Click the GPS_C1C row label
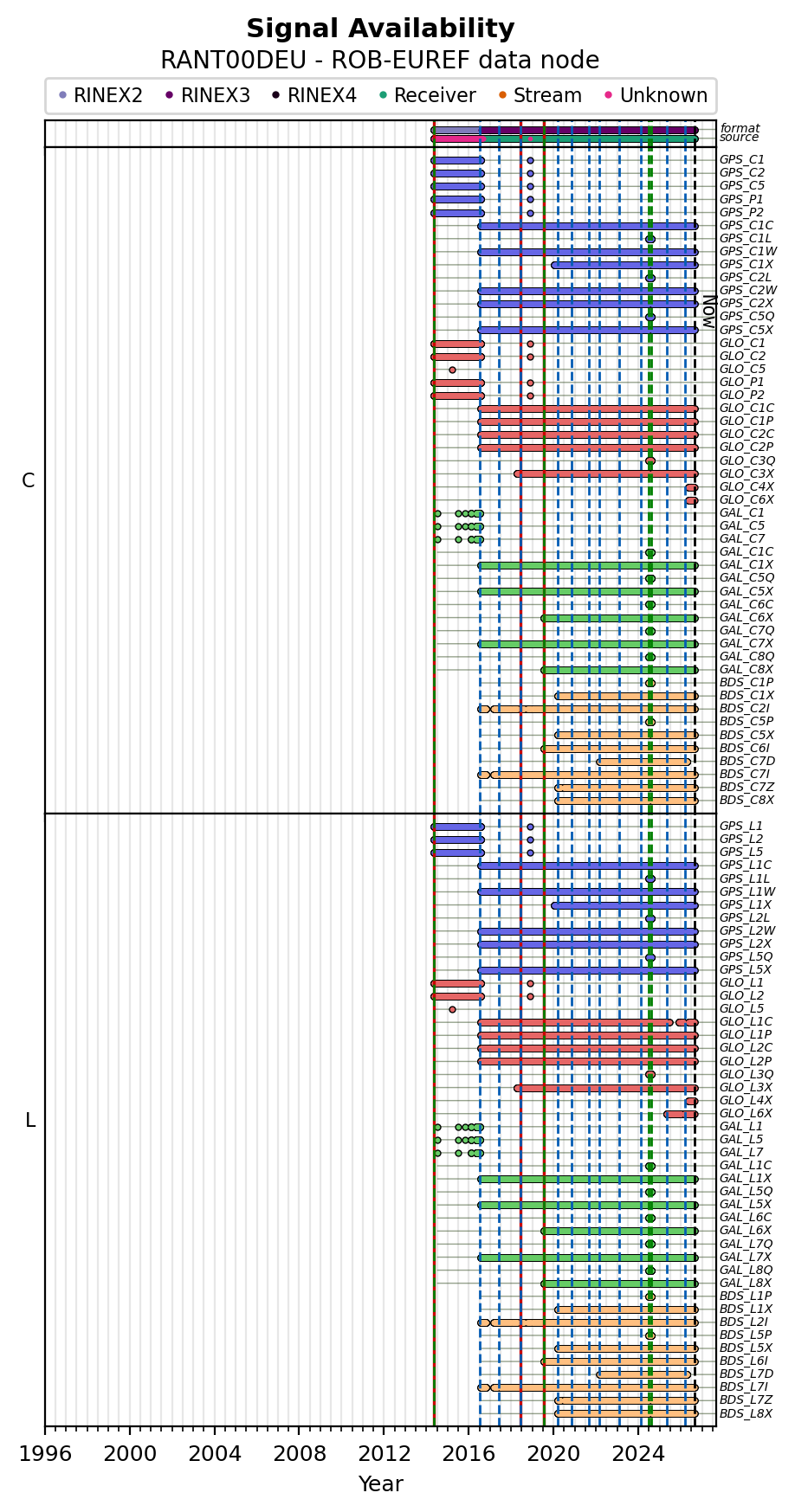This screenshot has width=795, height=1512. pos(747,226)
